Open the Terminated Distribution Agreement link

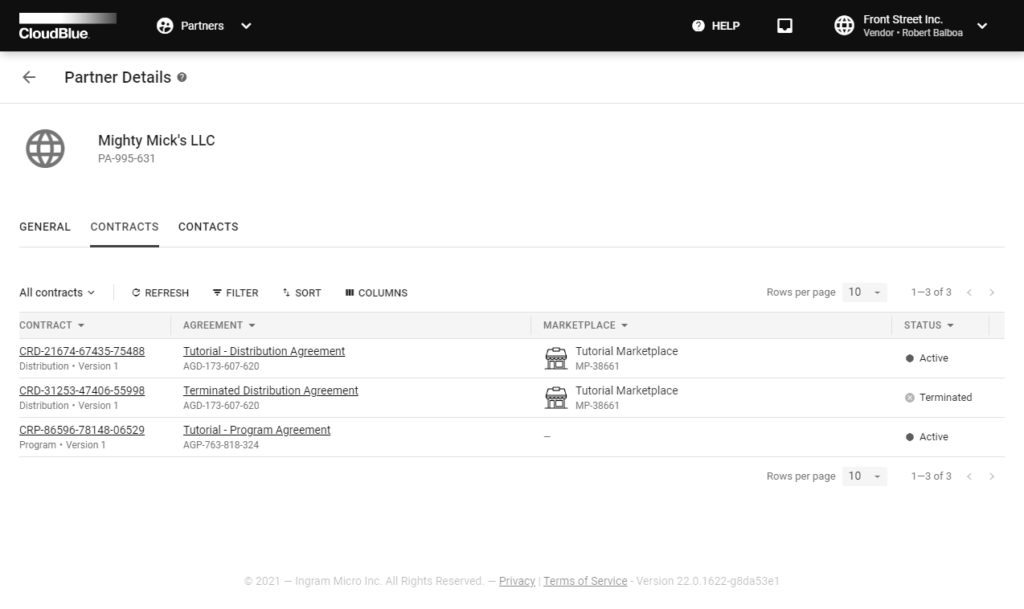tap(270, 391)
